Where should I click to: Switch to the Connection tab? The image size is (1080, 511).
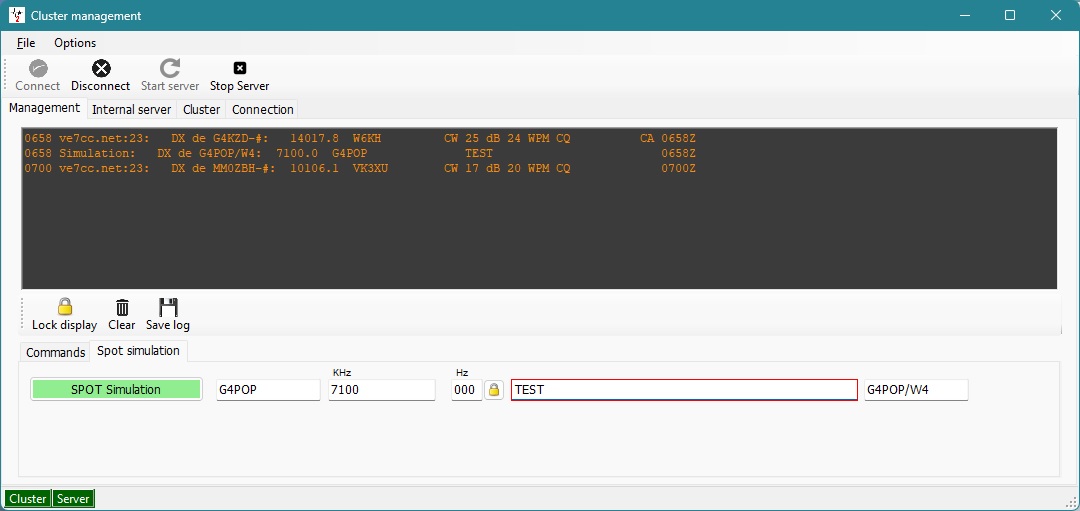262,110
